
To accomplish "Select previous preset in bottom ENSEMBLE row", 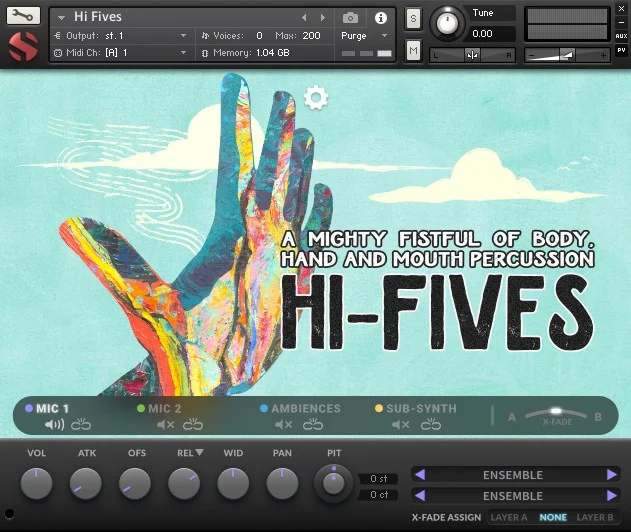I will coord(420,495).
